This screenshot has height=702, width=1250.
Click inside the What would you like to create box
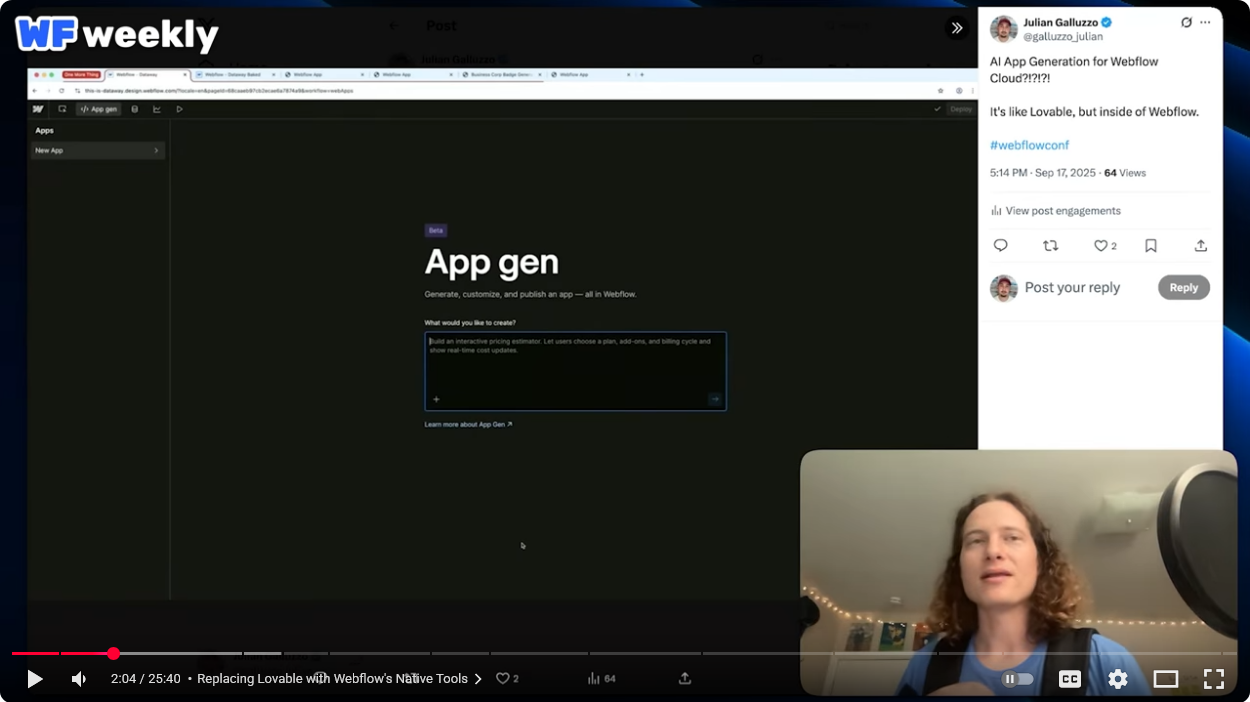[575, 371]
